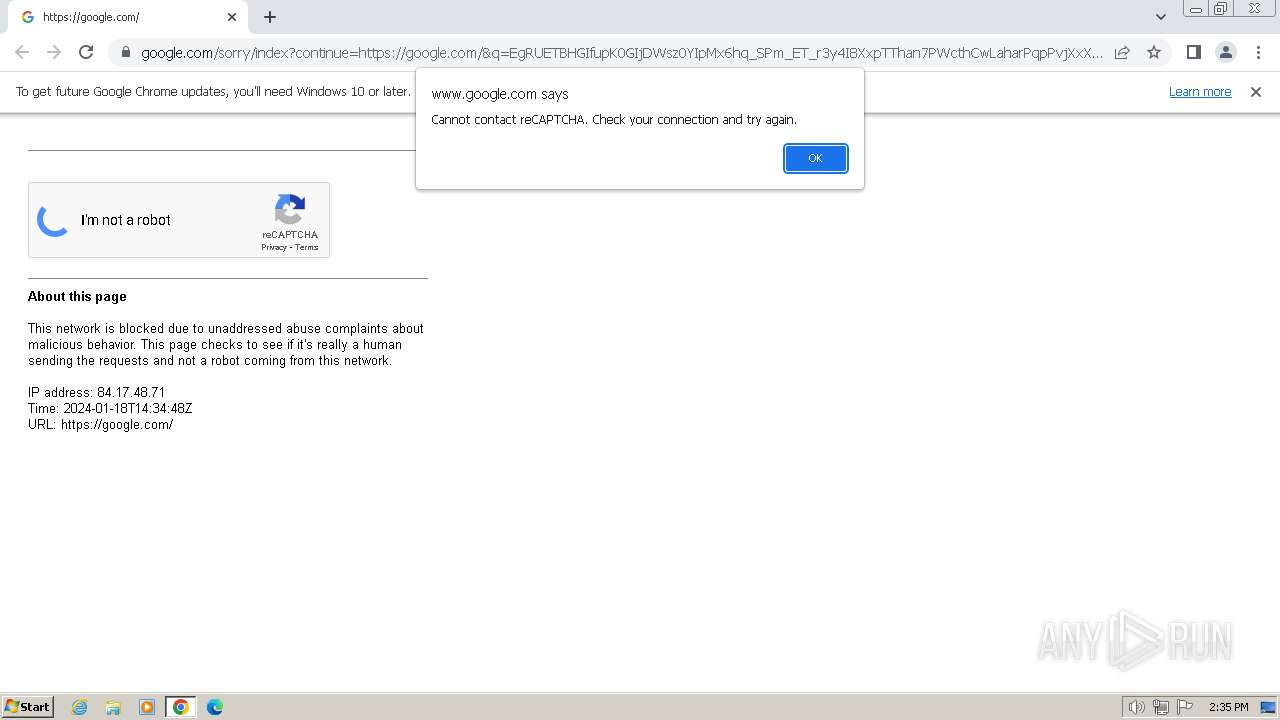Screen dimensions: 1280x720
Task: Launch Internet Explorer from taskbar
Action: pyautogui.click(x=80, y=707)
